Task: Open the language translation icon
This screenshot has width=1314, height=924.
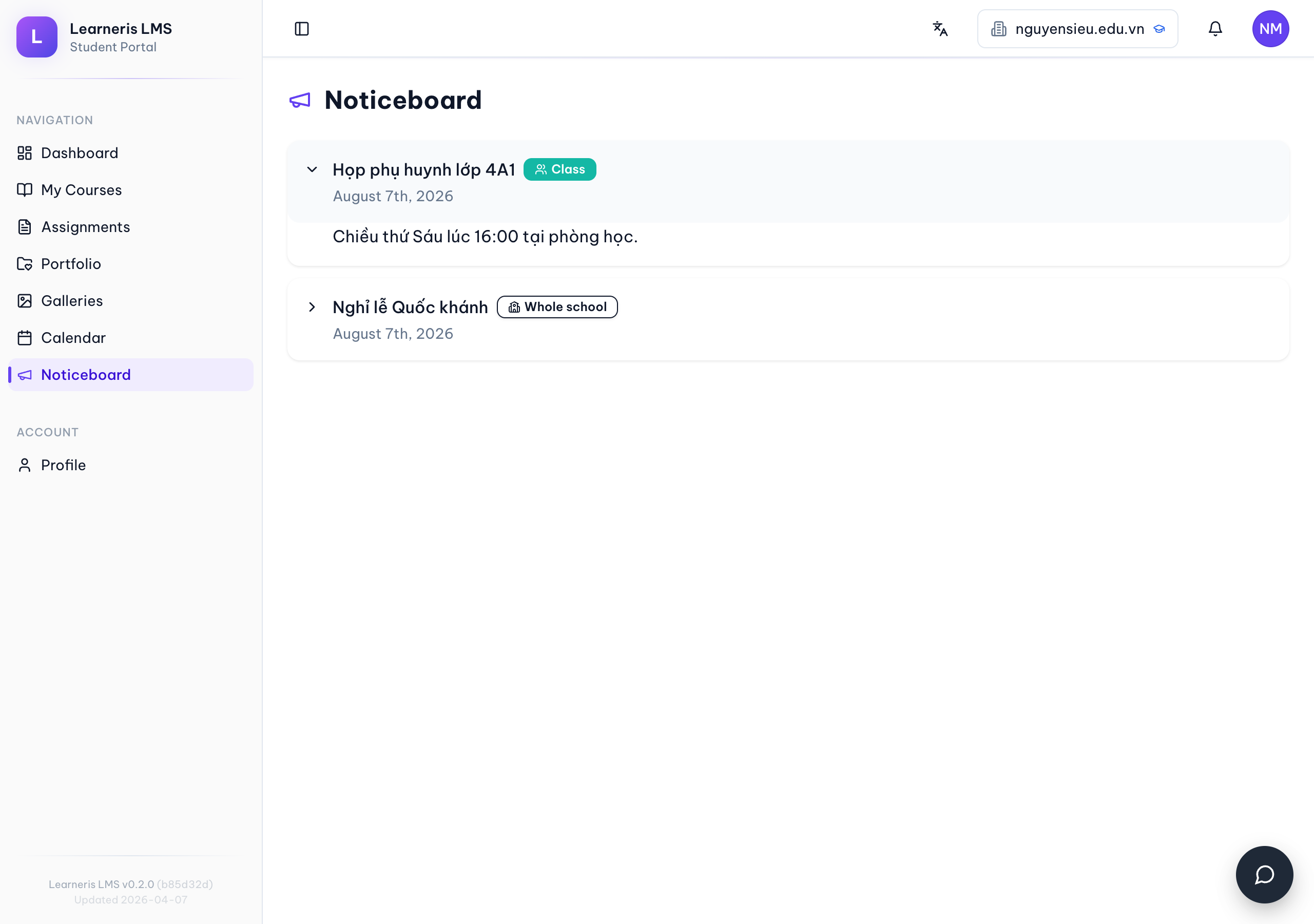Action: point(940,29)
